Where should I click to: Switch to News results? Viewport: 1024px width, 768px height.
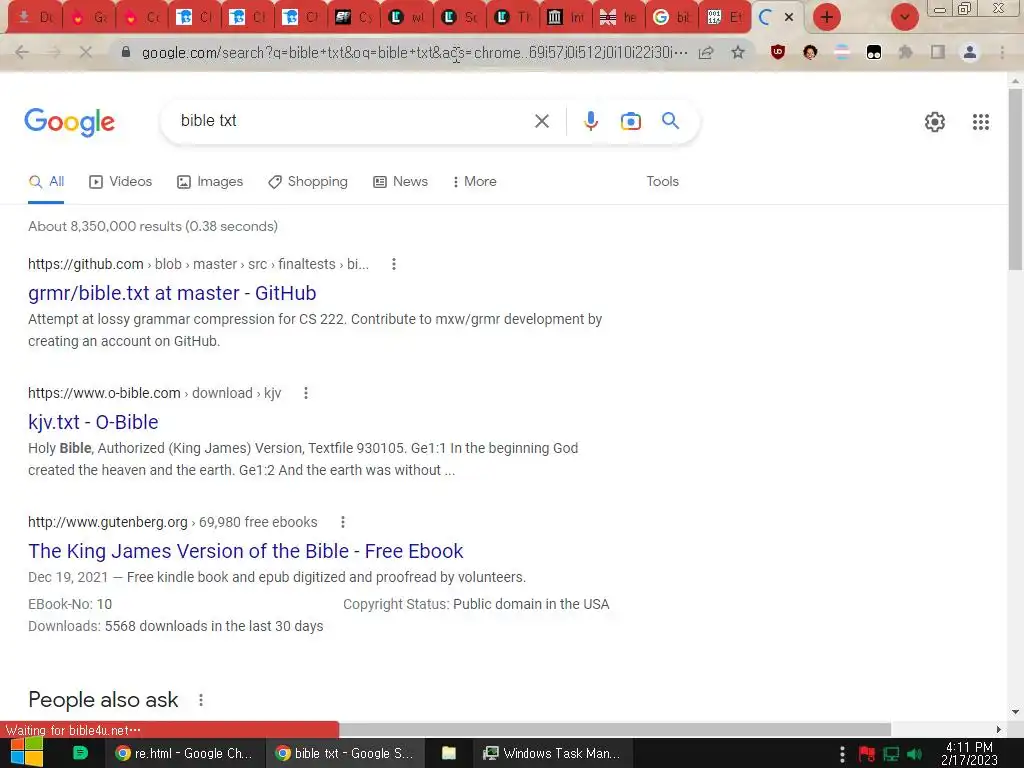pos(400,182)
